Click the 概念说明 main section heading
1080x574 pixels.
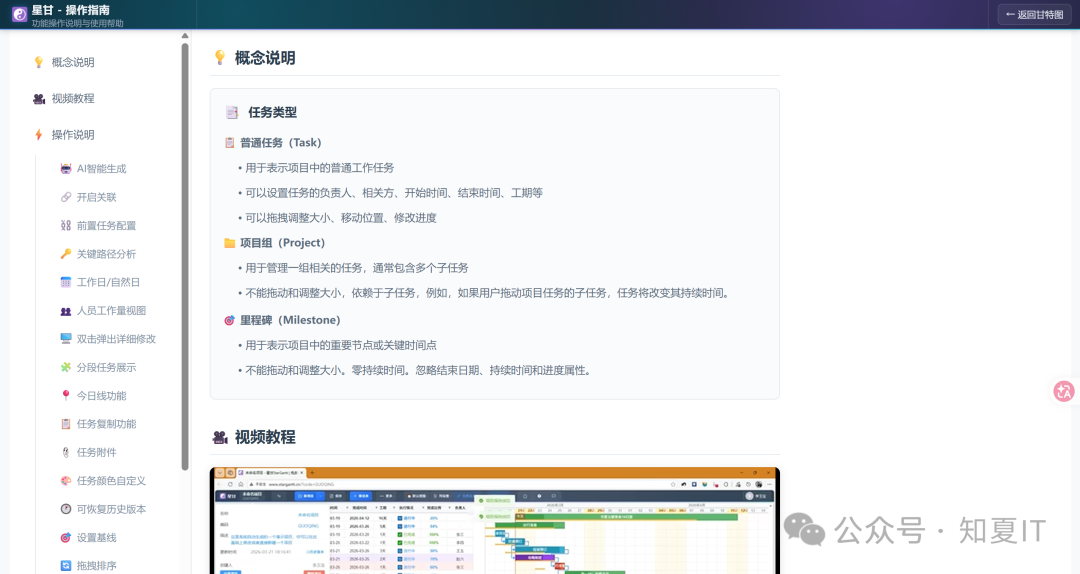pos(264,58)
